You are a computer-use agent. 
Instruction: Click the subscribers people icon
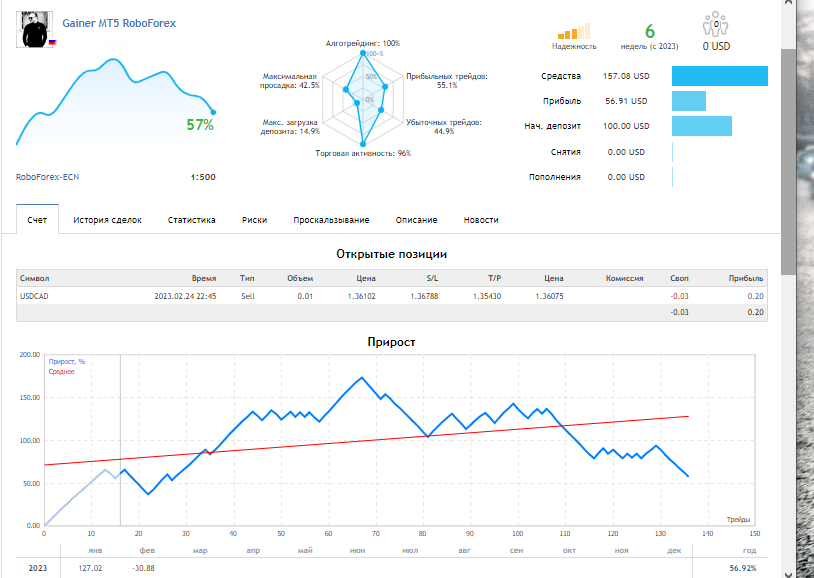pos(715,24)
